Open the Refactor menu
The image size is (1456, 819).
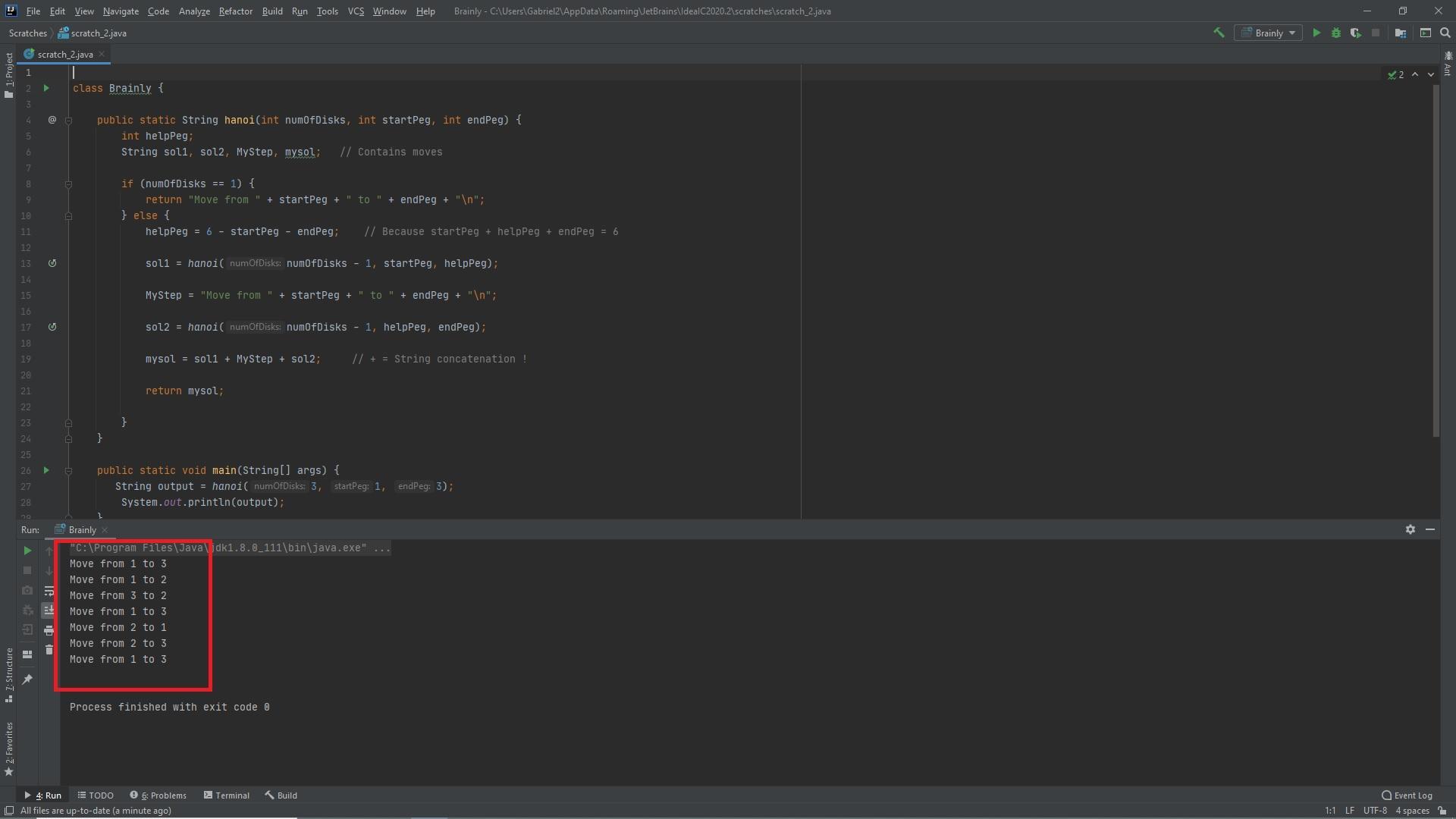tap(235, 11)
